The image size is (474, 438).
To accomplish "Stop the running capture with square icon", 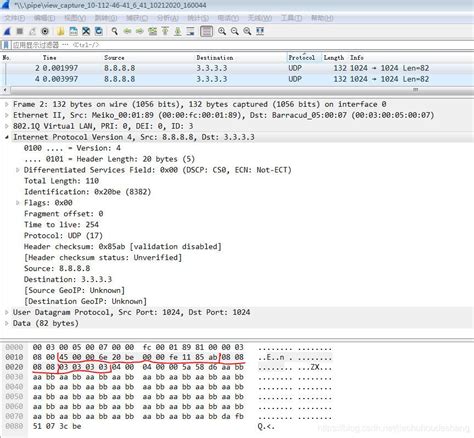I will click(20, 31).
